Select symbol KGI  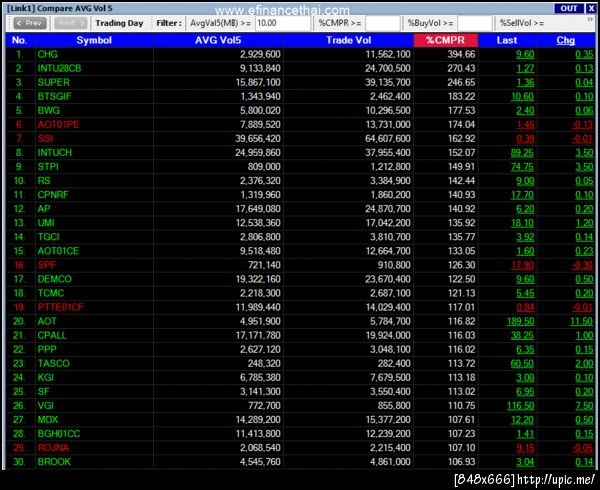46,378
